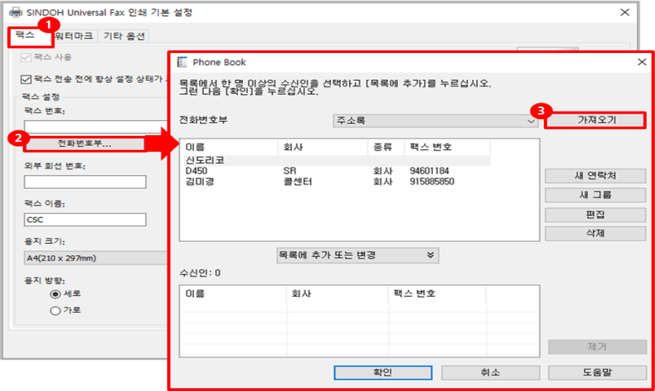This screenshot has height=391, width=655.
Task: Select the D450 contact row
Action: coord(337,171)
